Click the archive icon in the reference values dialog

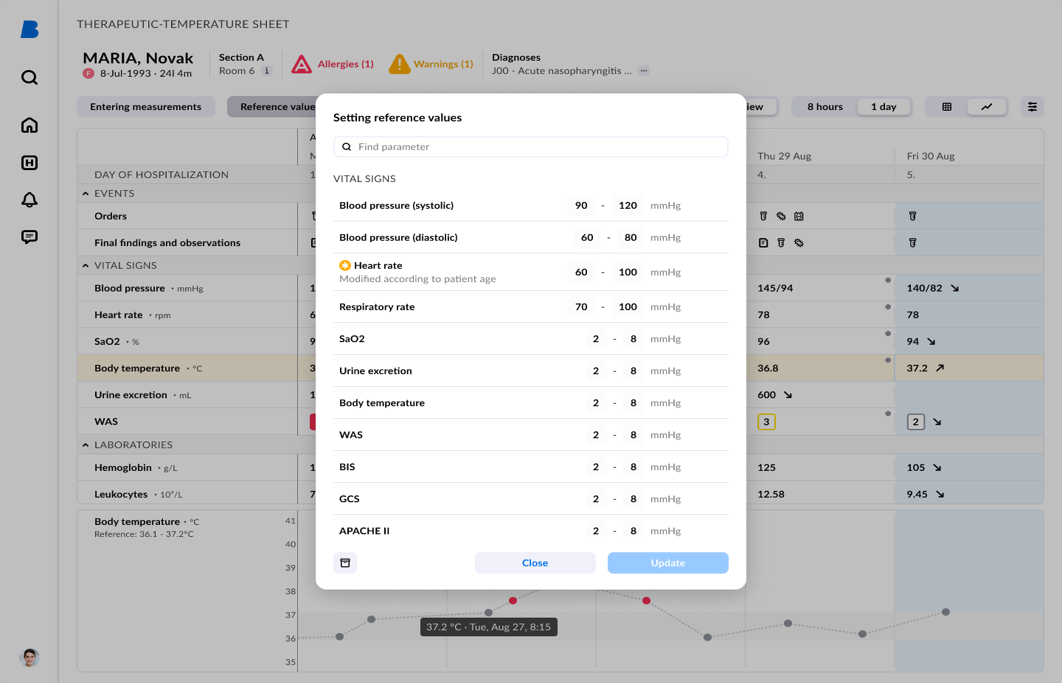click(x=345, y=563)
